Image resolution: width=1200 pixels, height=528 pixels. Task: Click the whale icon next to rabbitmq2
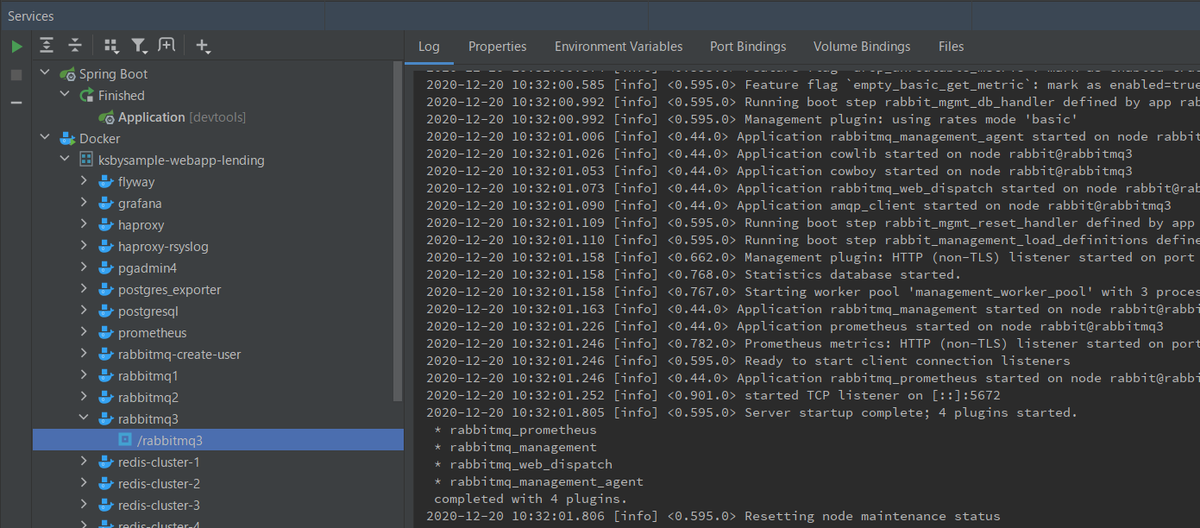click(106, 397)
